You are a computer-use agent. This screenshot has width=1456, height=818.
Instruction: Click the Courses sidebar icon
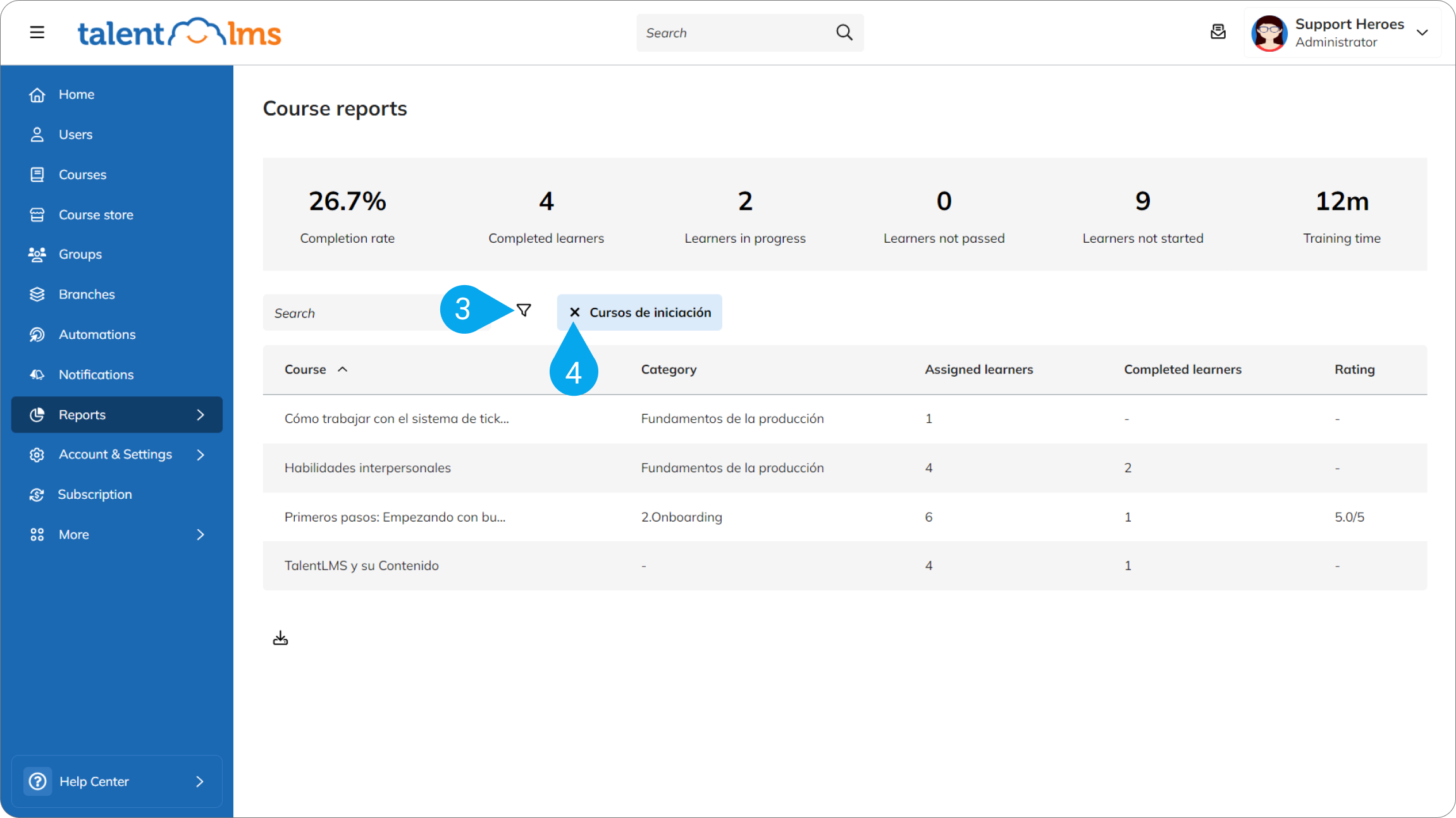37,174
